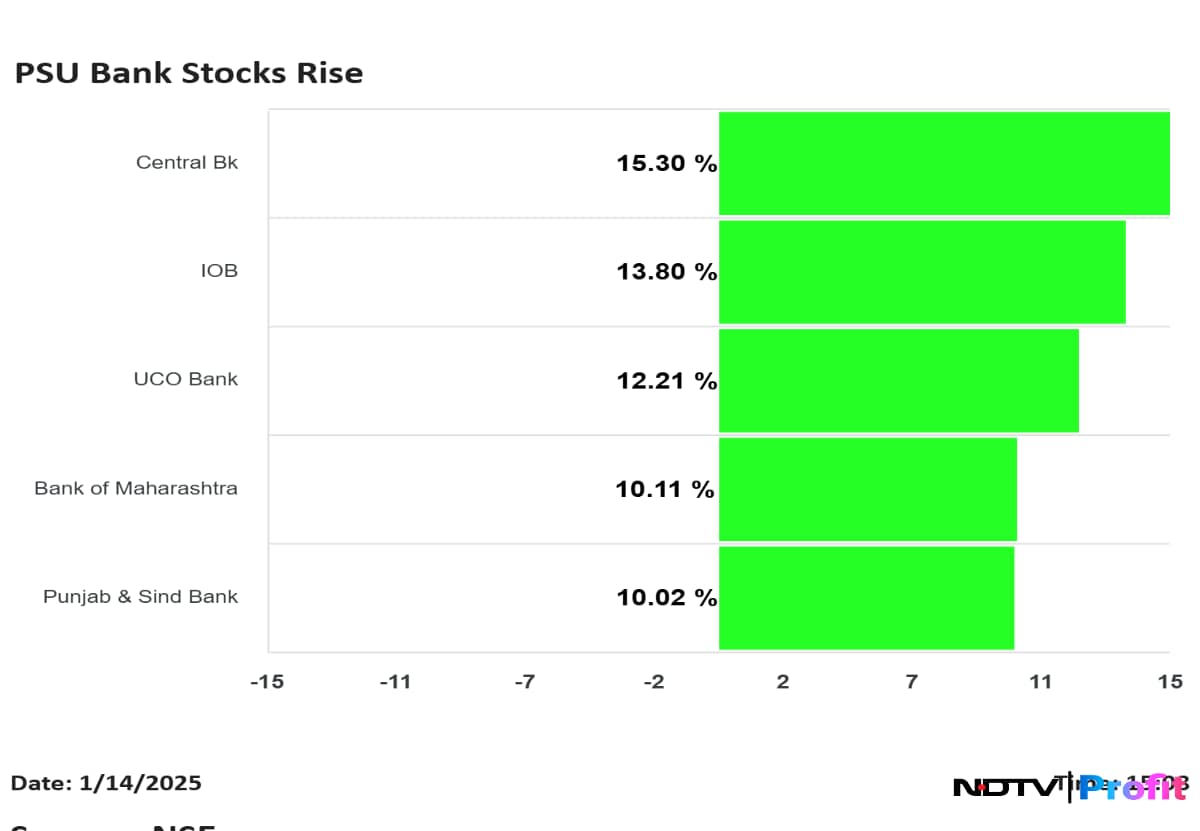The image size is (1200, 831).
Task: Click the Punjab & Sind Bank label
Action: tap(140, 597)
